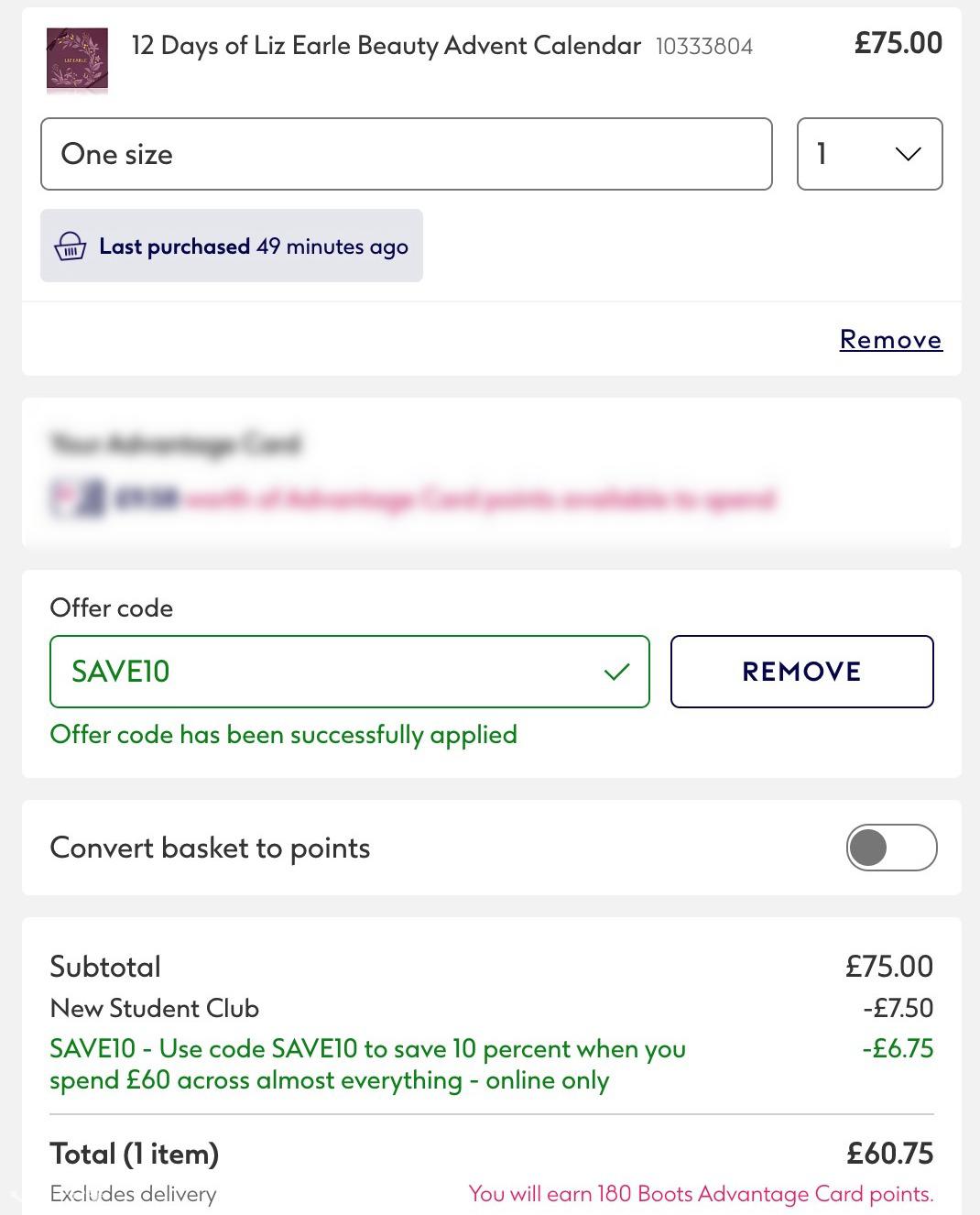Click the New Student Club discount row
The height and width of the screenshot is (1215, 980).
[492, 1008]
